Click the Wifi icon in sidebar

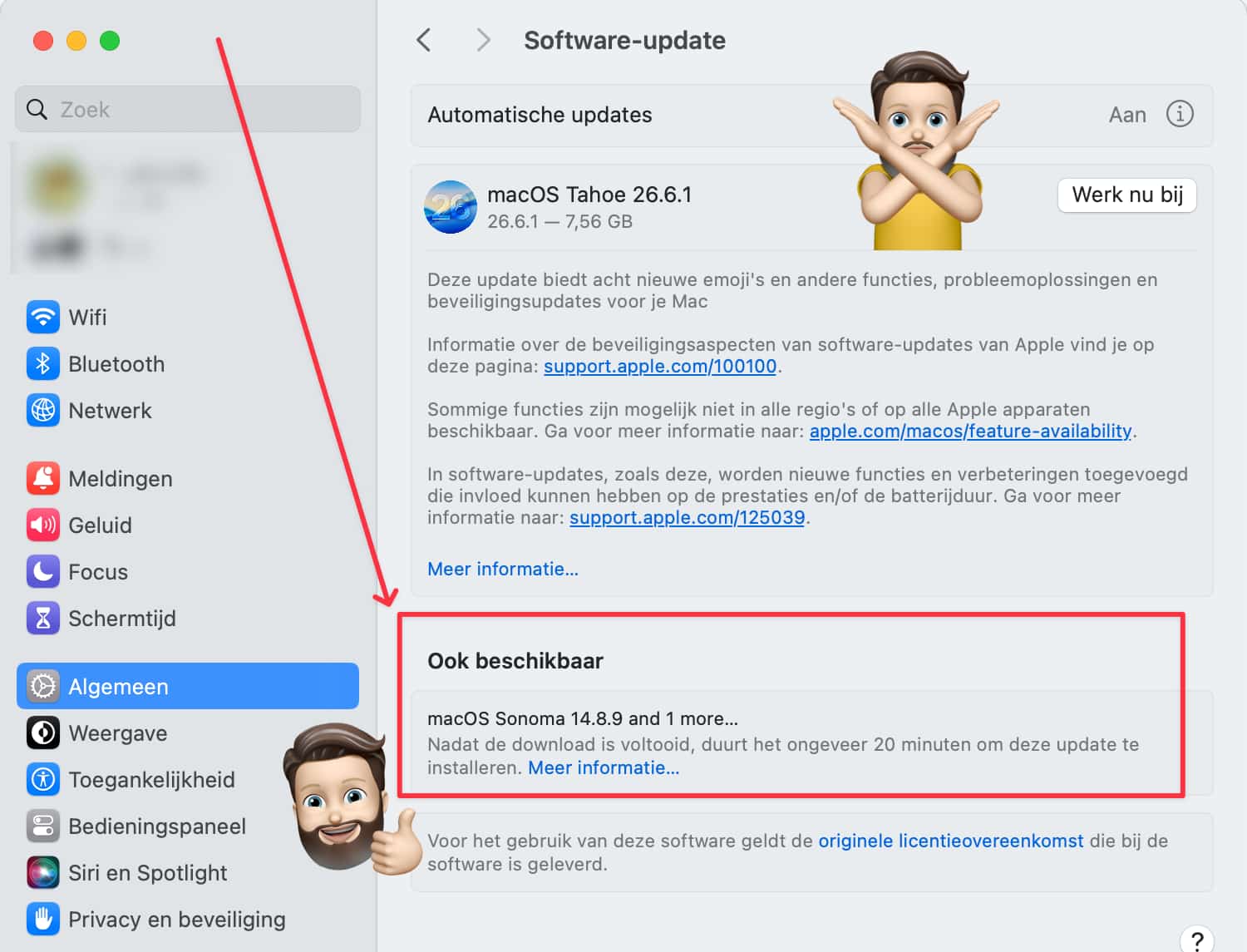42,317
